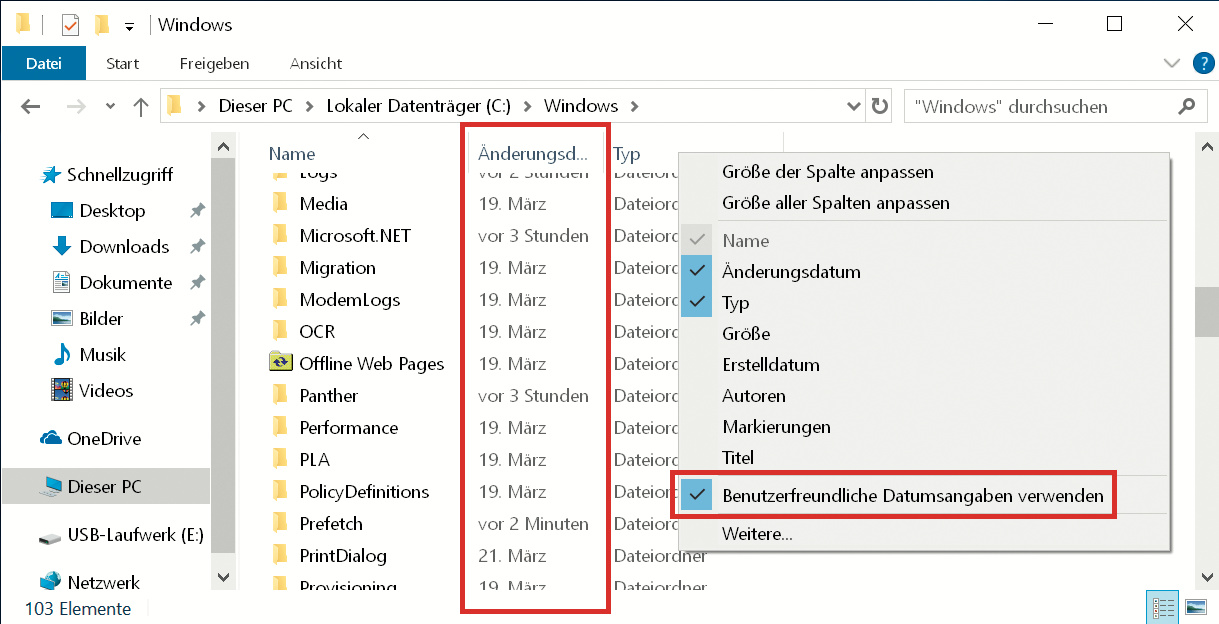Select the OCR folder icon
This screenshot has width=1219, height=624.
tap(280, 331)
